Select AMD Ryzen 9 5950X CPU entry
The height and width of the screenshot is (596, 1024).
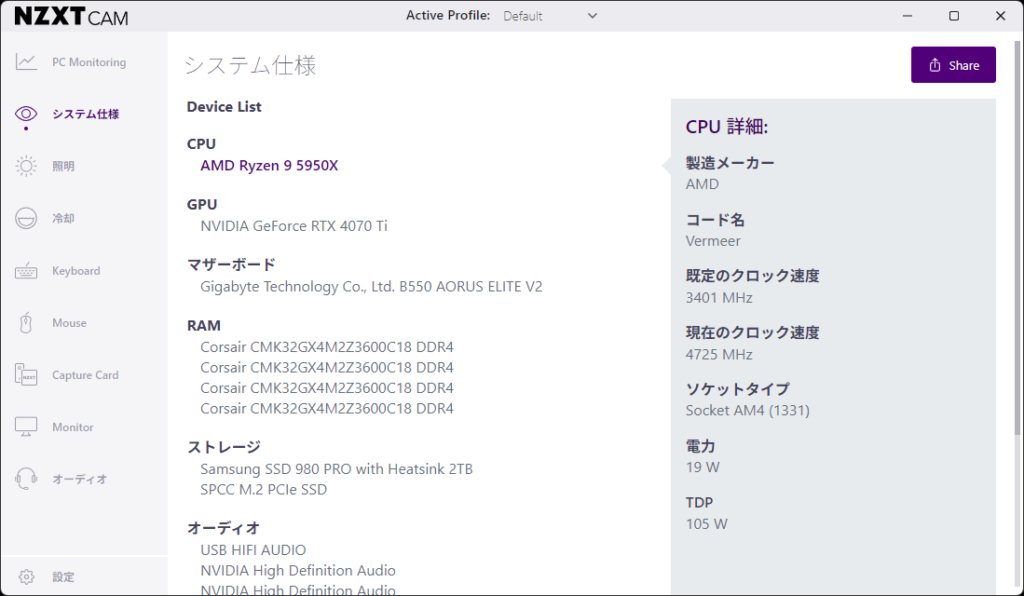click(269, 166)
